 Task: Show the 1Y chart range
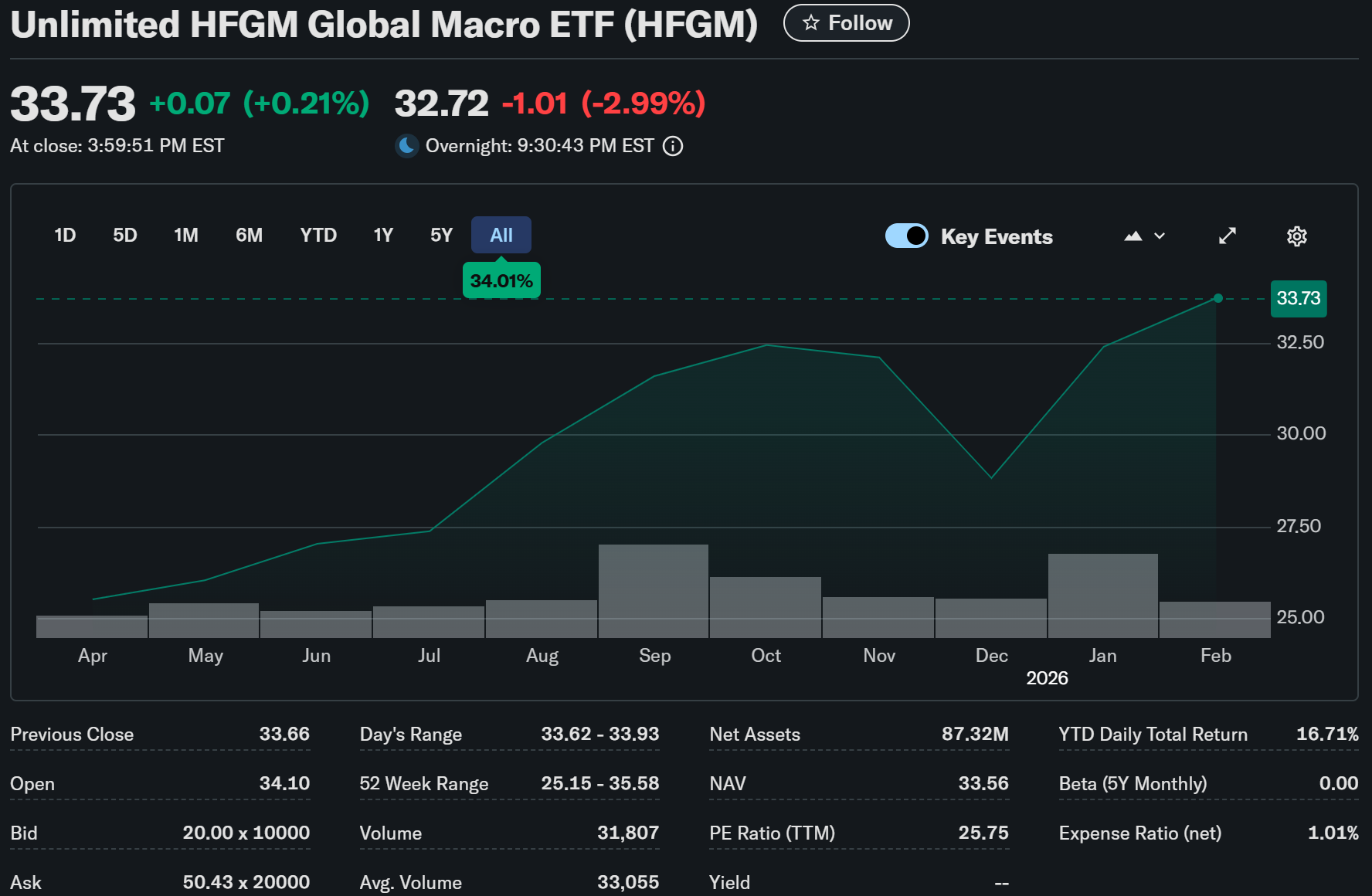383,235
